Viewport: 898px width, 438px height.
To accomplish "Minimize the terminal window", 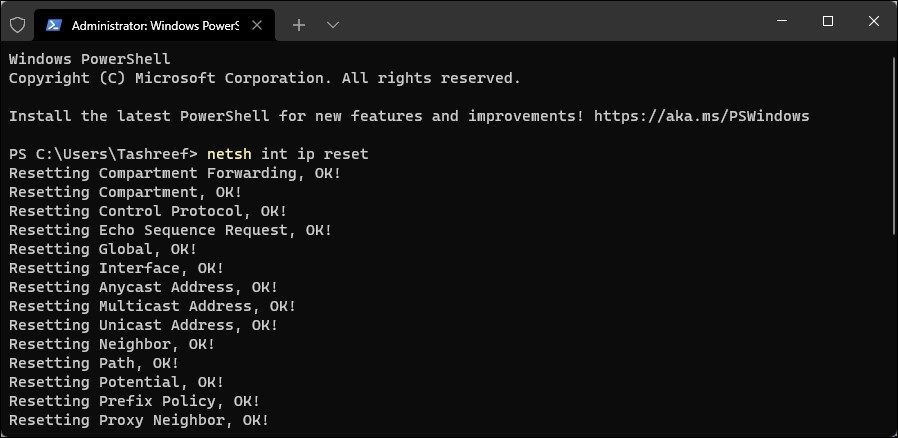I will (x=781, y=21).
